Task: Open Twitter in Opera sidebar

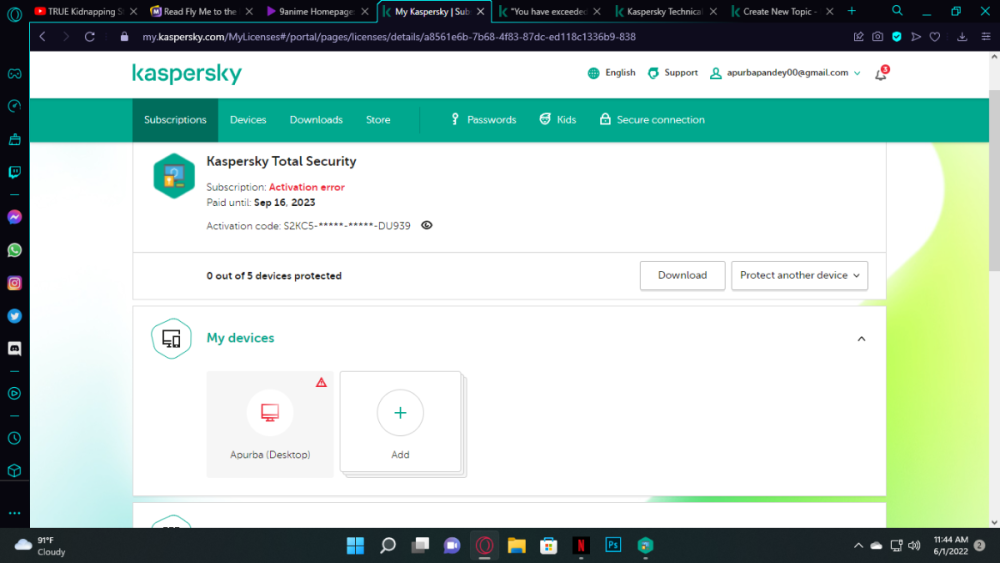Action: coord(14,316)
